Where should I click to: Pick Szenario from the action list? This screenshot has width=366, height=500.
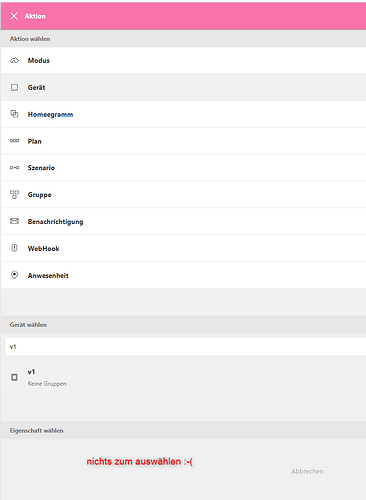(x=183, y=168)
